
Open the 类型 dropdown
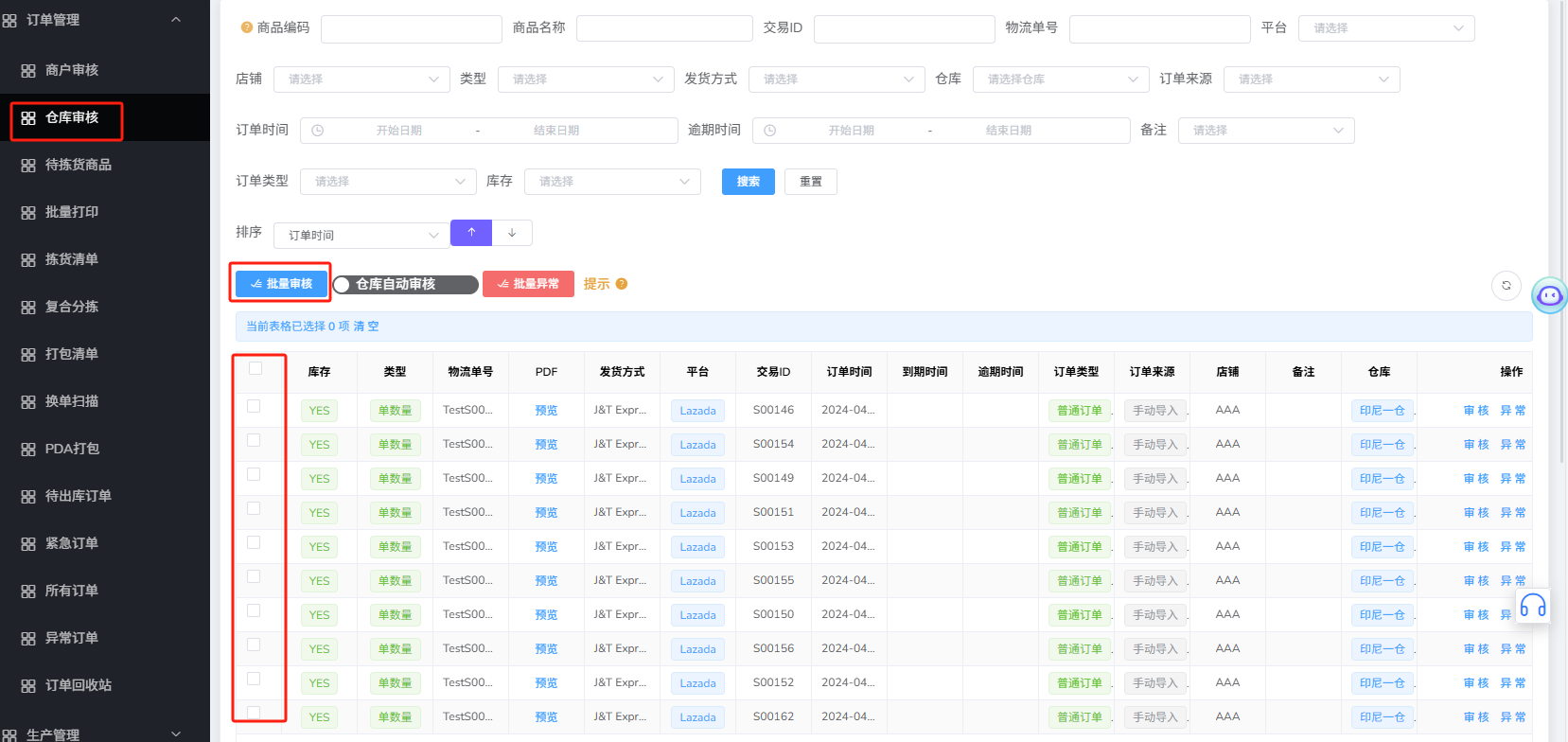[586, 79]
